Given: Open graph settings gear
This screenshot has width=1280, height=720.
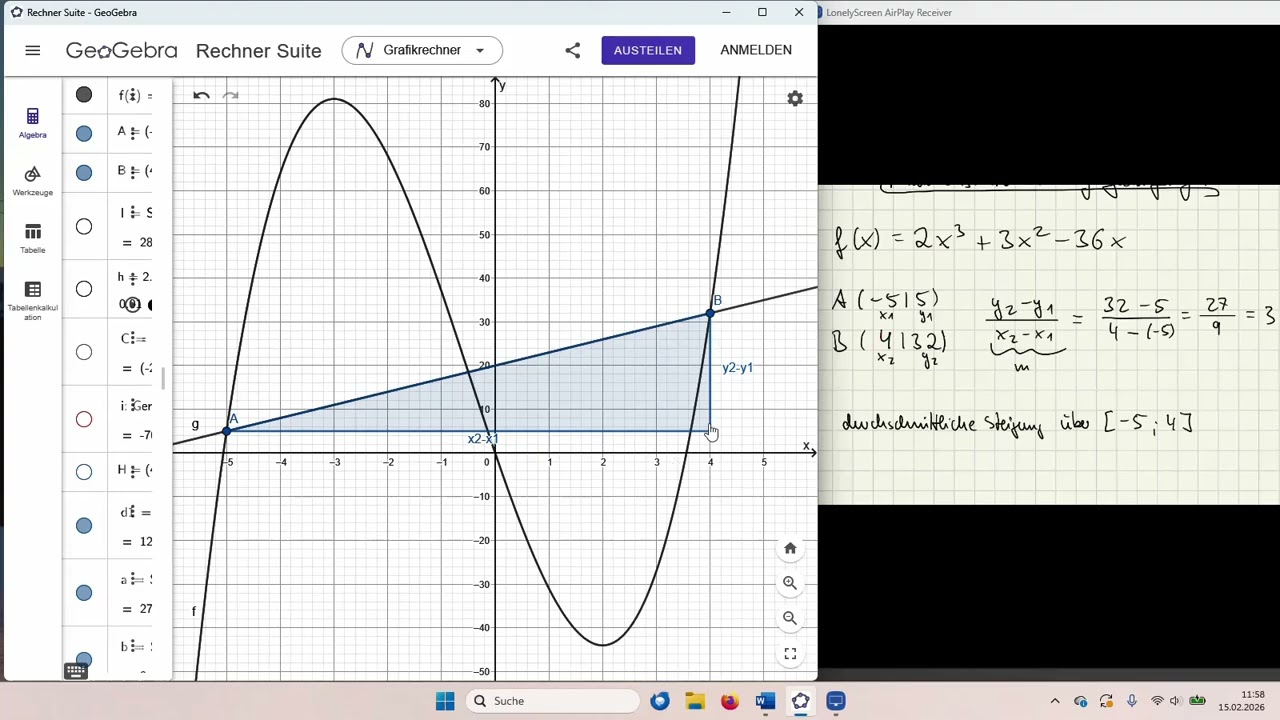Looking at the screenshot, I should click(x=795, y=99).
